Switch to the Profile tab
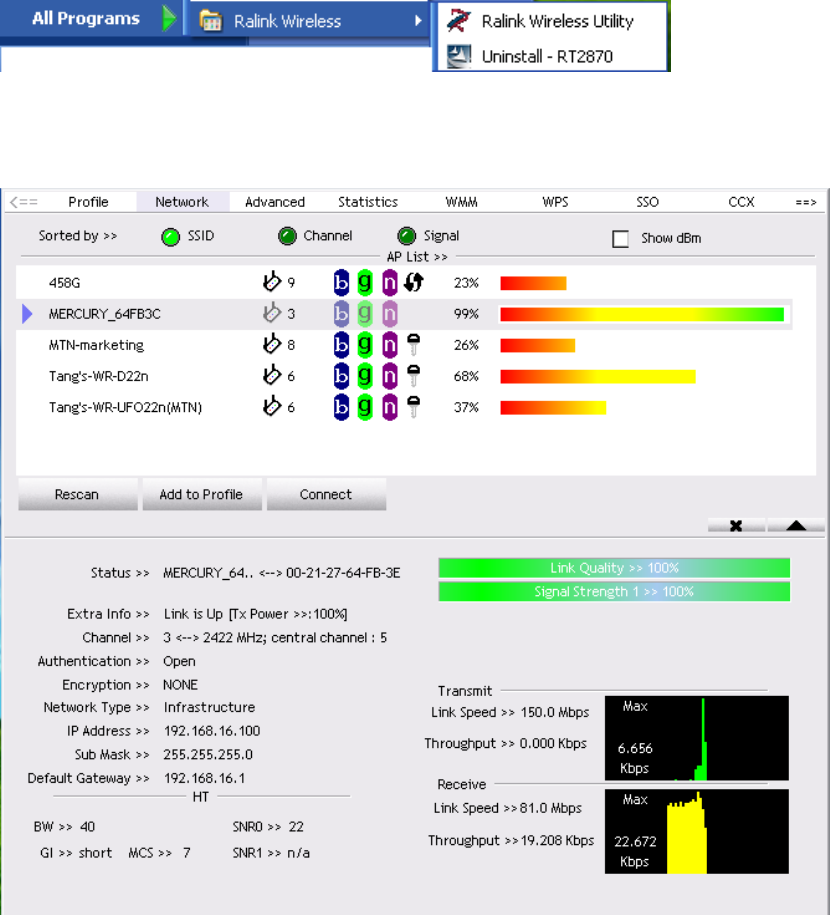This screenshot has height=915, width=830. point(88,202)
